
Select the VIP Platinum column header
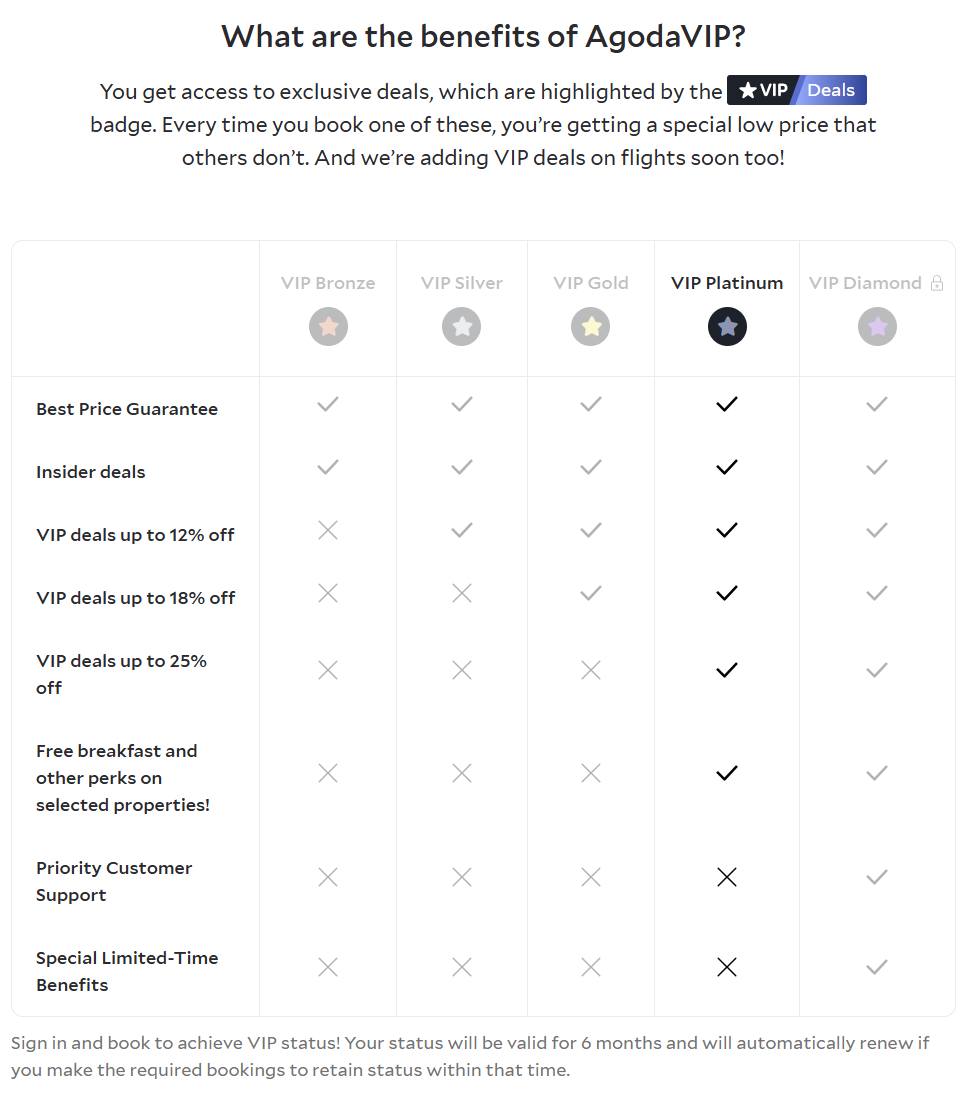[x=727, y=283]
